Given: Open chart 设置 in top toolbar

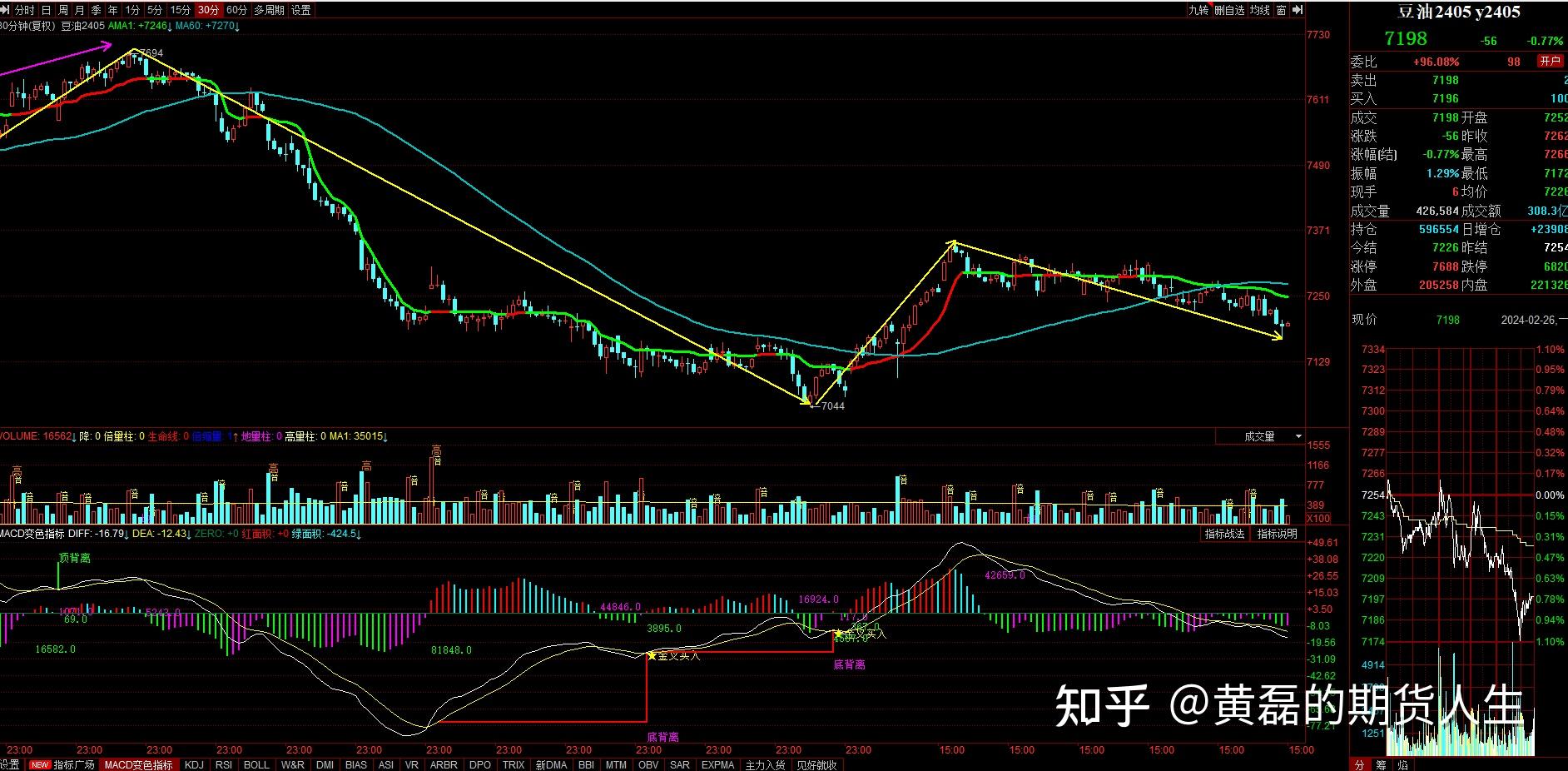Looking at the screenshot, I should [x=301, y=10].
